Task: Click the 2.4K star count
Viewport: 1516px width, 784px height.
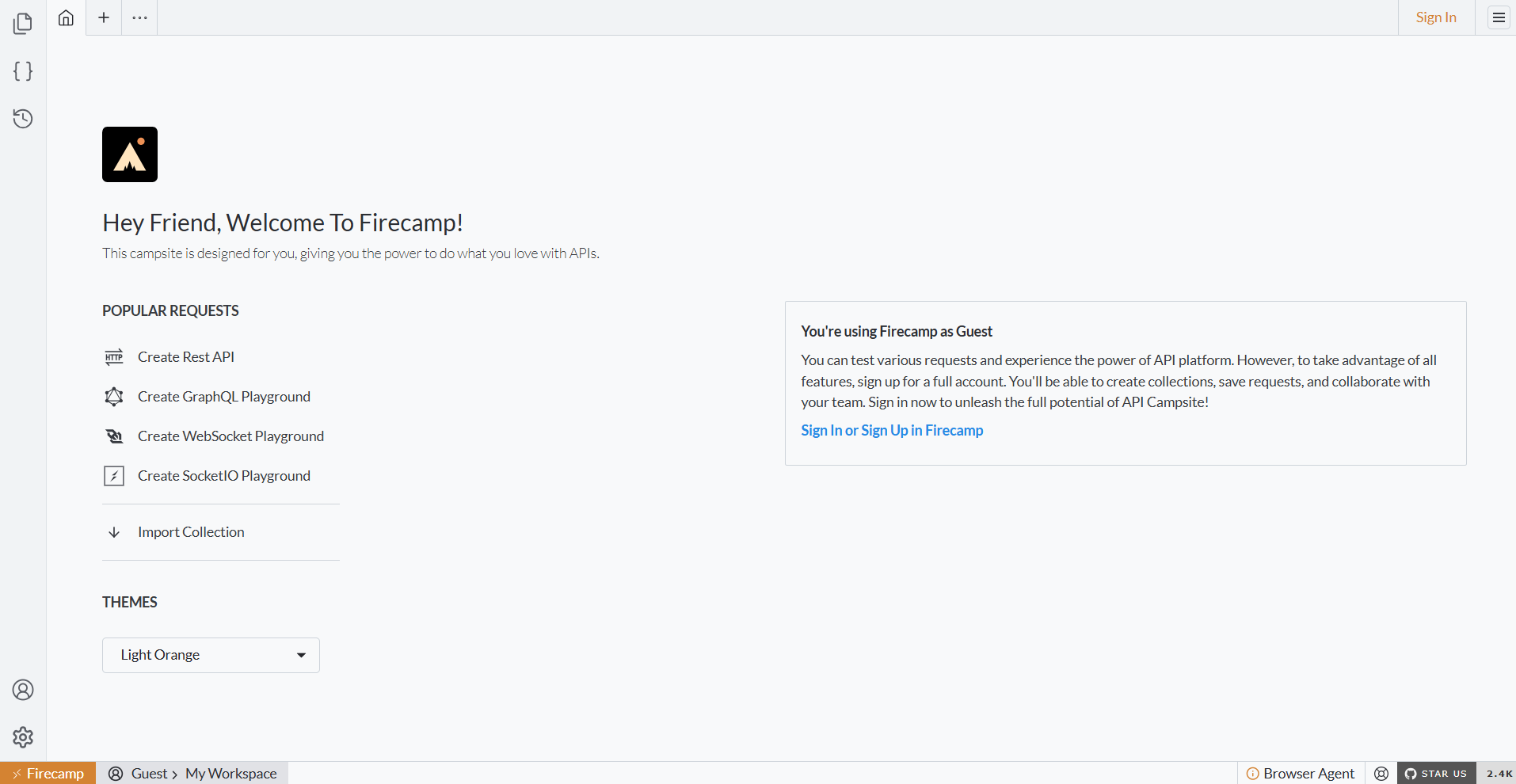Action: pyautogui.click(x=1499, y=774)
